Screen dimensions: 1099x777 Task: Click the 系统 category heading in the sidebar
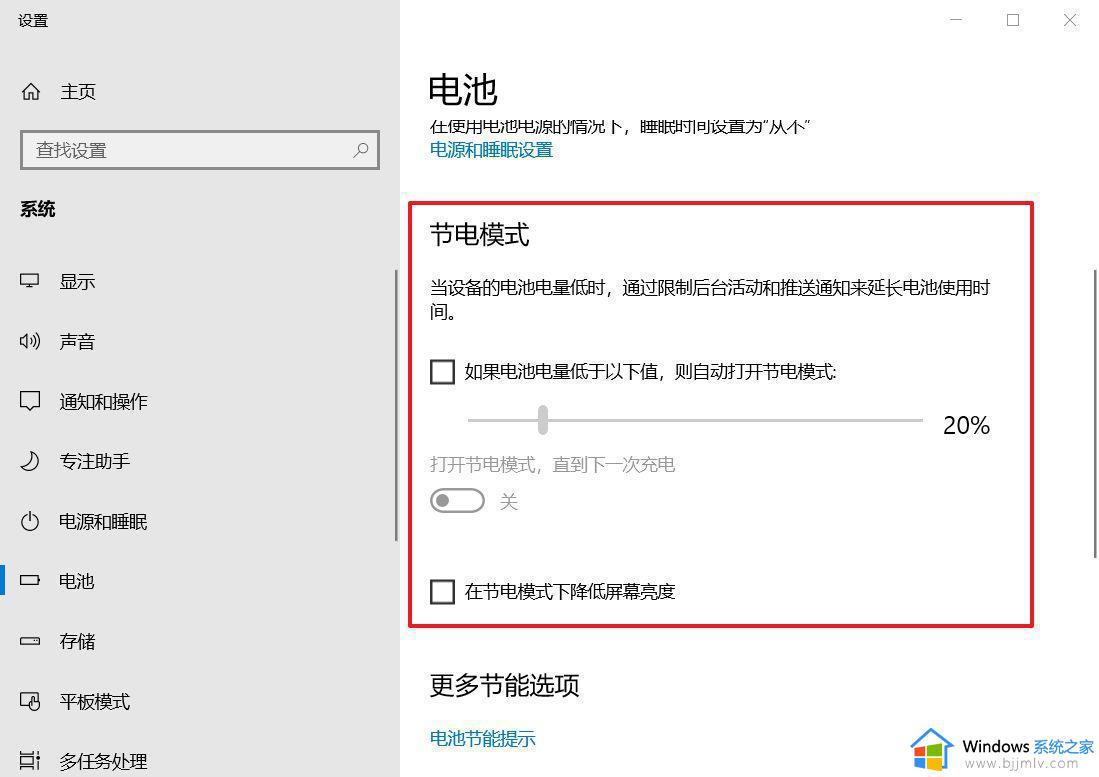tap(38, 209)
